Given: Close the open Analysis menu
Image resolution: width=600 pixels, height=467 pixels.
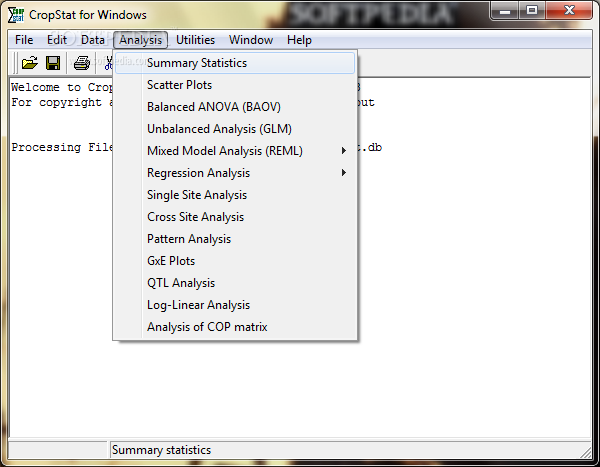Looking at the screenshot, I should (140, 40).
